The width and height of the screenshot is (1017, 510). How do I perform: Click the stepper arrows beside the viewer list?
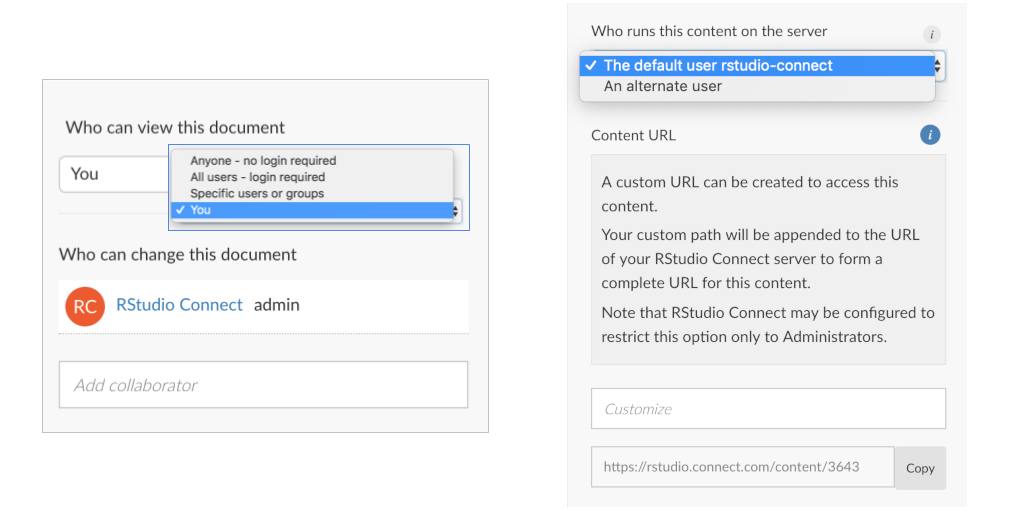[457, 210]
